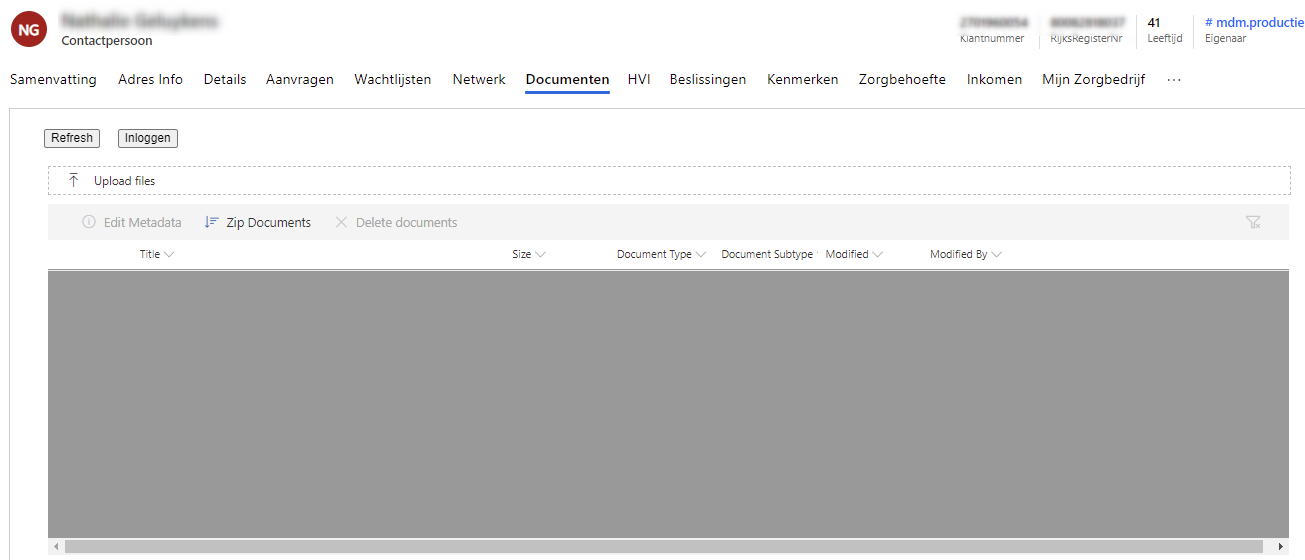The height and width of the screenshot is (560, 1305).
Task: Open the Modified By column dropdown
Action: (x=996, y=255)
